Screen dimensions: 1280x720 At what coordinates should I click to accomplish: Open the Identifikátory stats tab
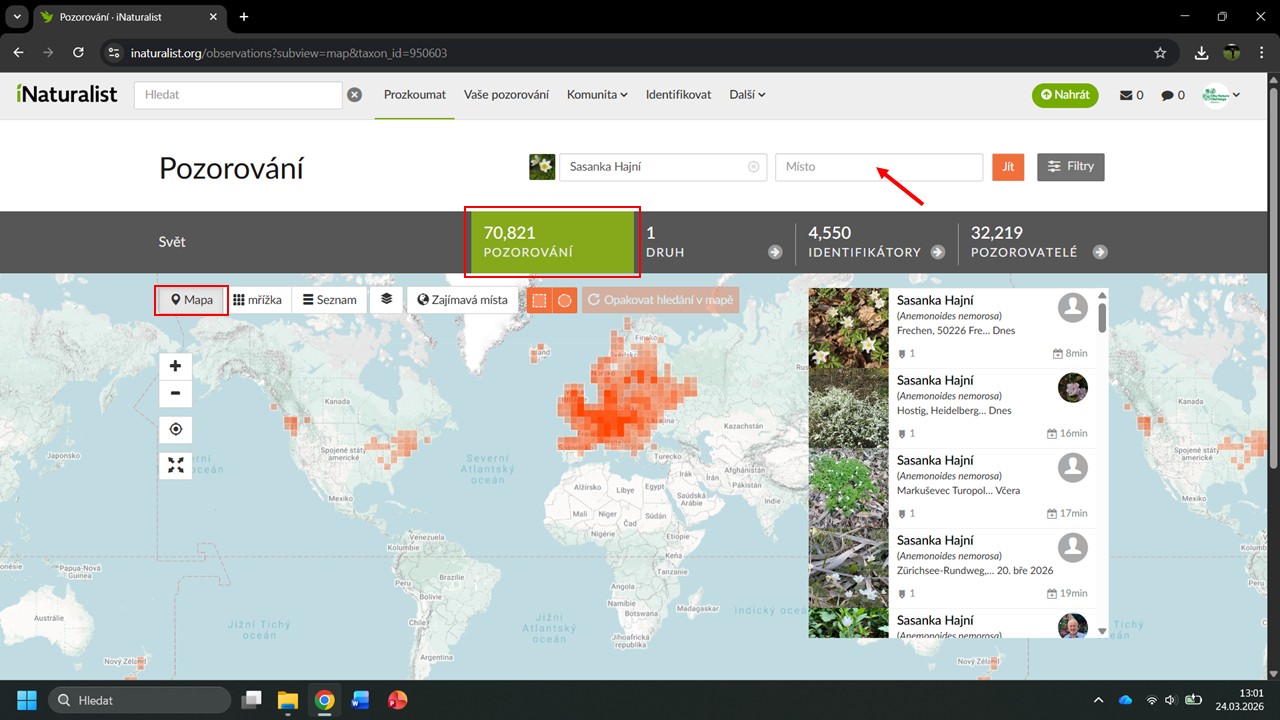click(x=875, y=242)
